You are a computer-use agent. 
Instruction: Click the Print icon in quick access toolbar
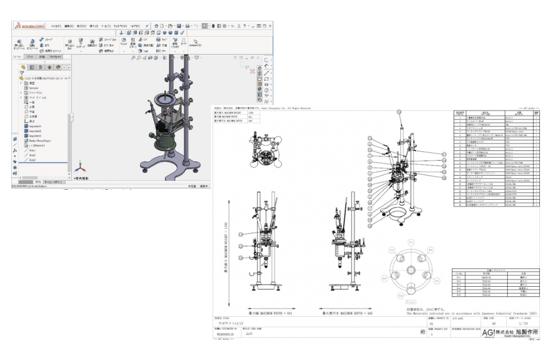pos(188,26)
